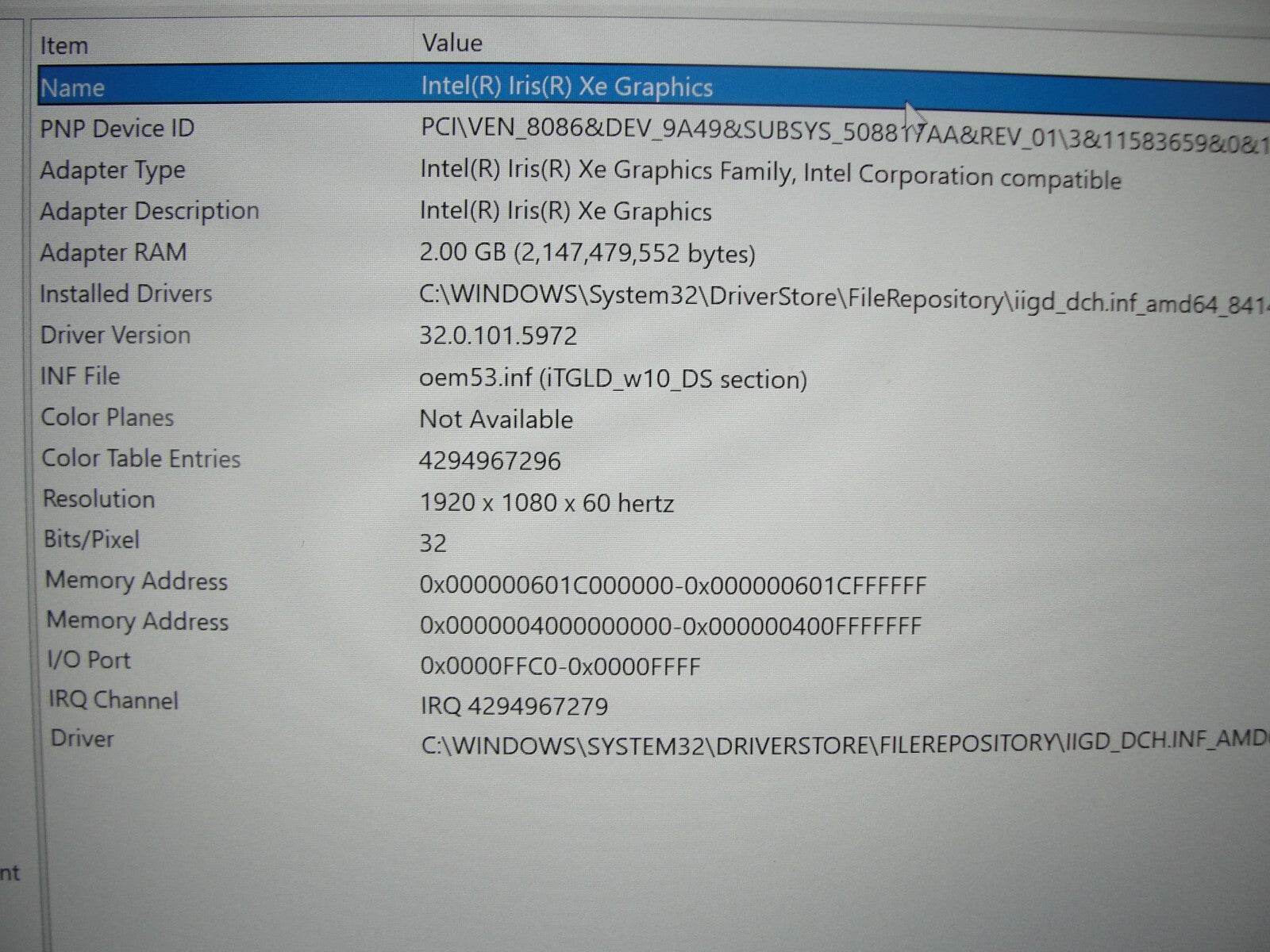Select the Adapter Description row
The image size is (1270, 952).
(149, 211)
